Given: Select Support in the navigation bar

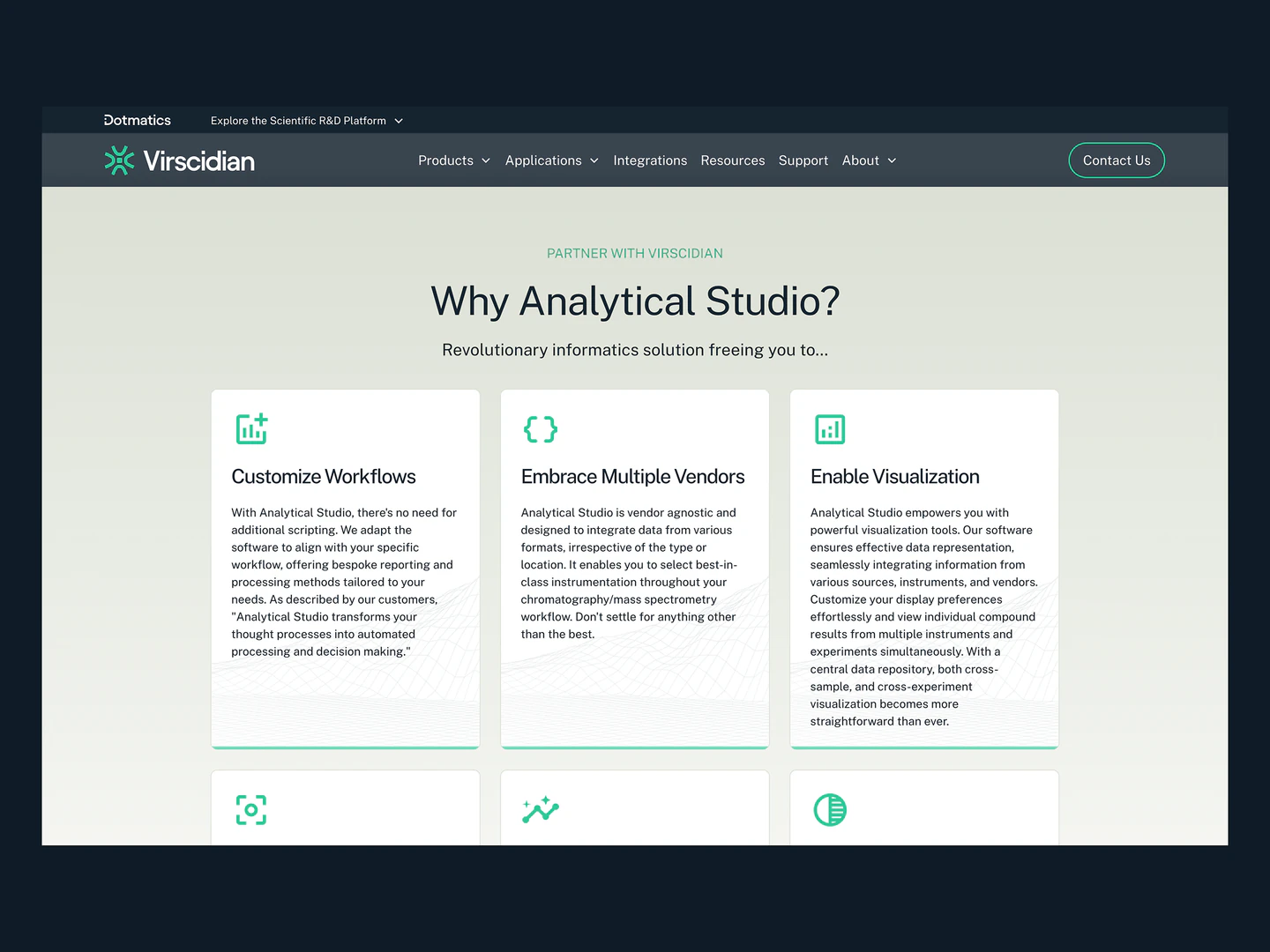Looking at the screenshot, I should pos(803,160).
